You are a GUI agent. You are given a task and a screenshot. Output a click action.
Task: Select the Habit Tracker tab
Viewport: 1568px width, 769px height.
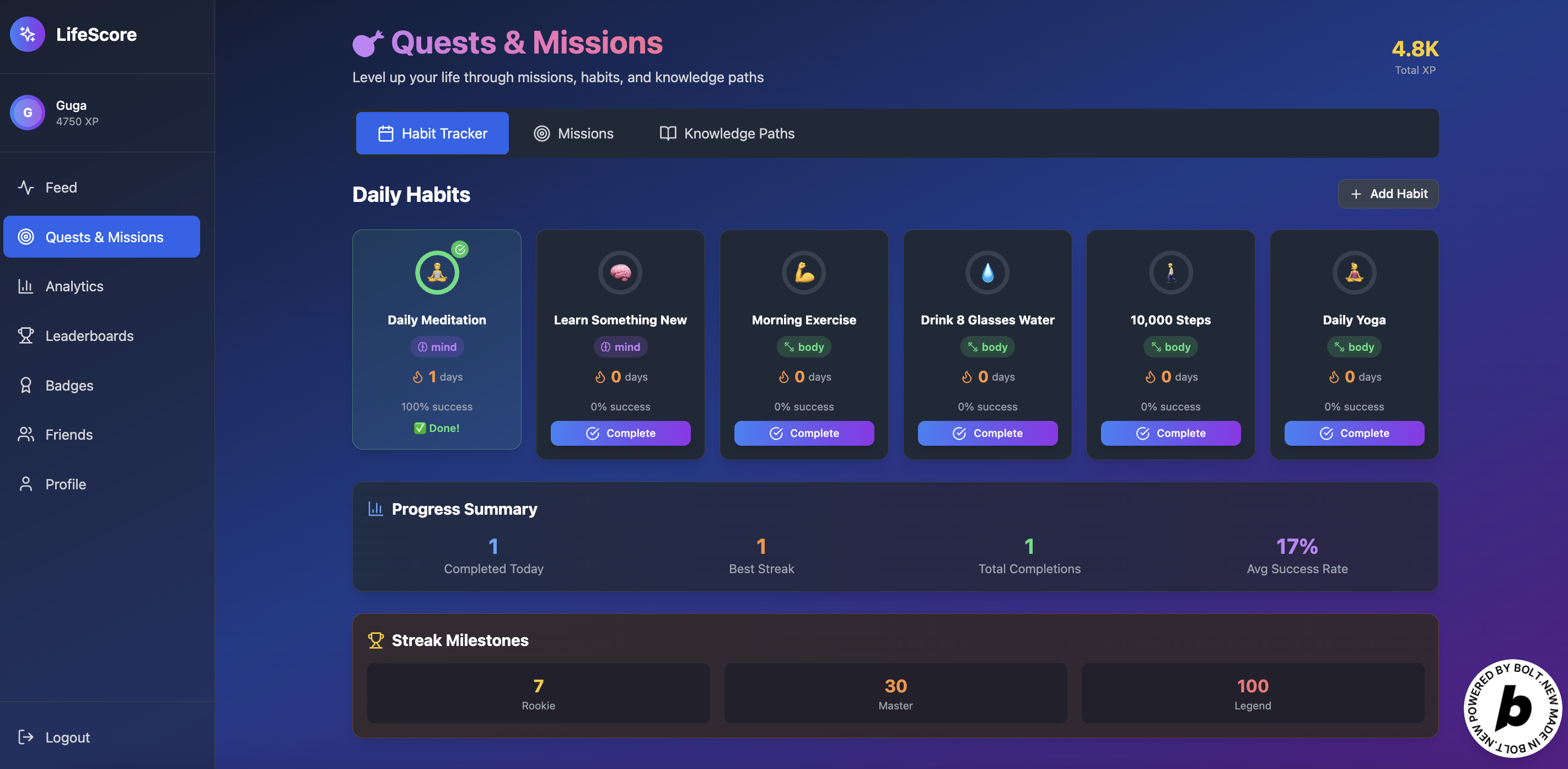432,133
